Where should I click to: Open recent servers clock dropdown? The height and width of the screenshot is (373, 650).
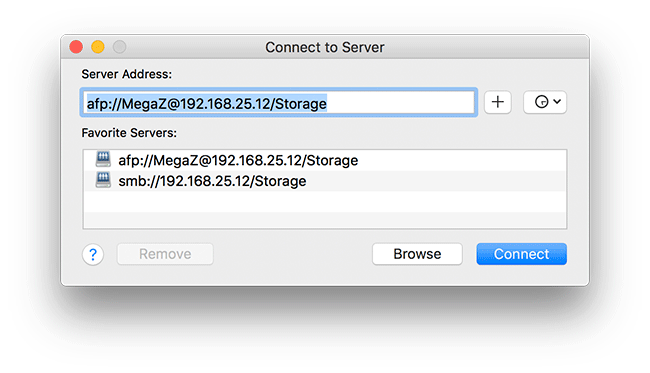545,102
